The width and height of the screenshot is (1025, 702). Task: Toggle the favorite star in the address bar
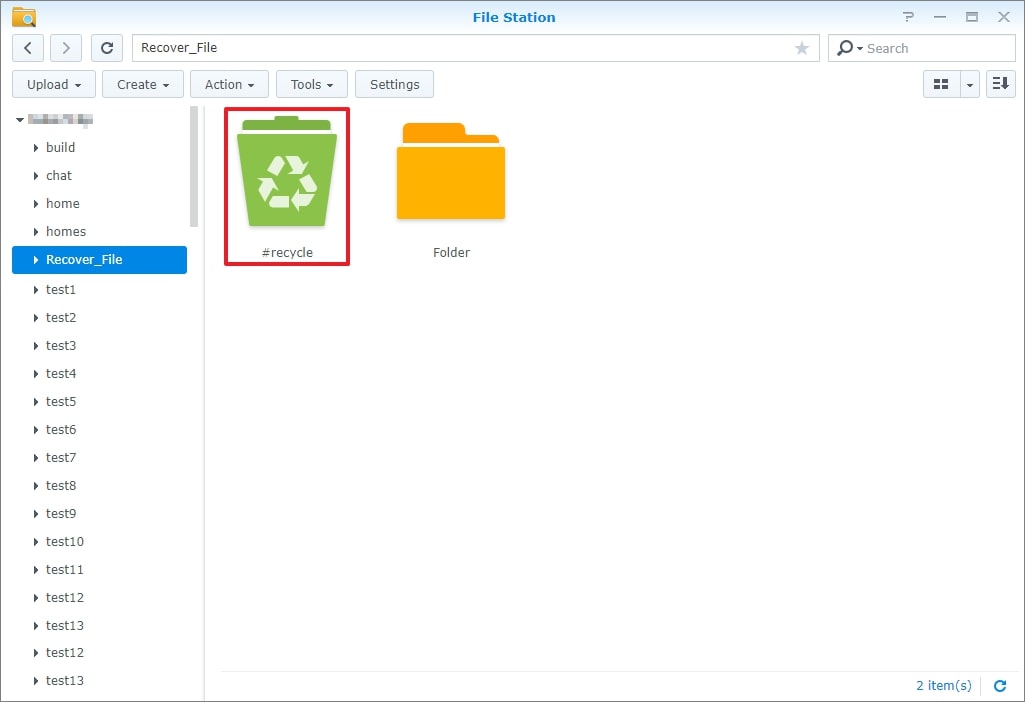(x=802, y=47)
